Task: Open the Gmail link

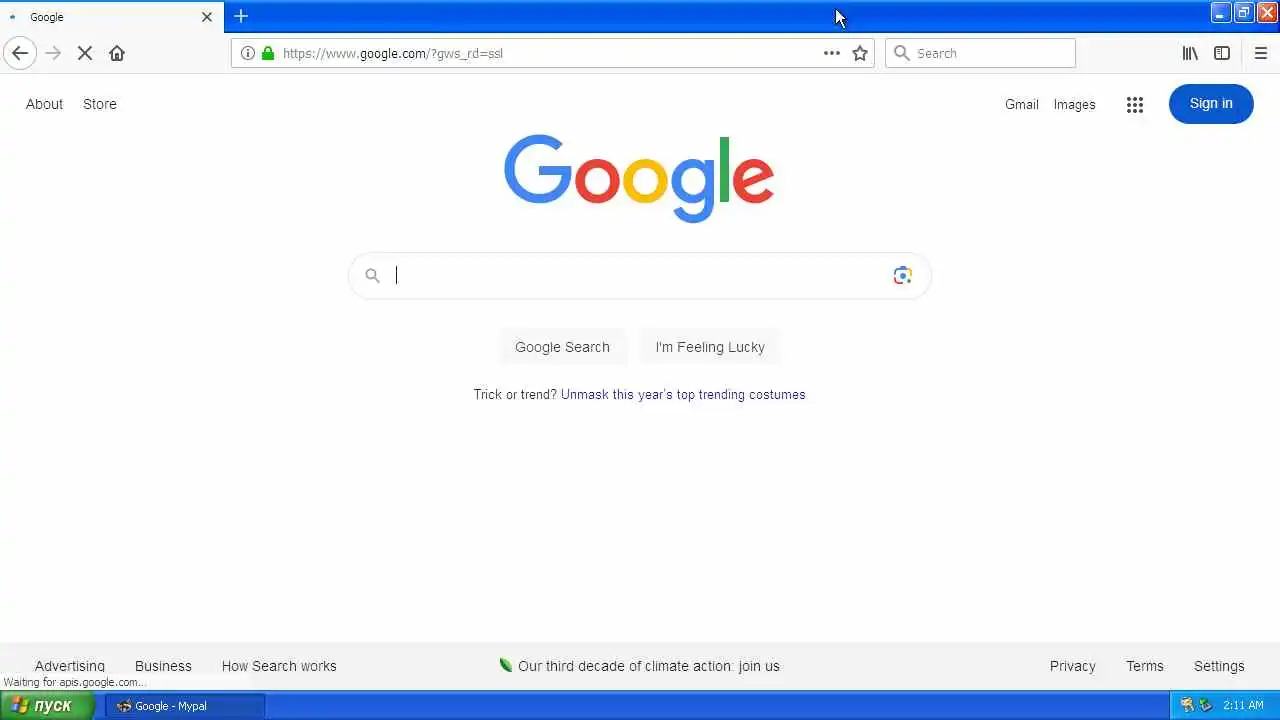Action: (x=1022, y=104)
